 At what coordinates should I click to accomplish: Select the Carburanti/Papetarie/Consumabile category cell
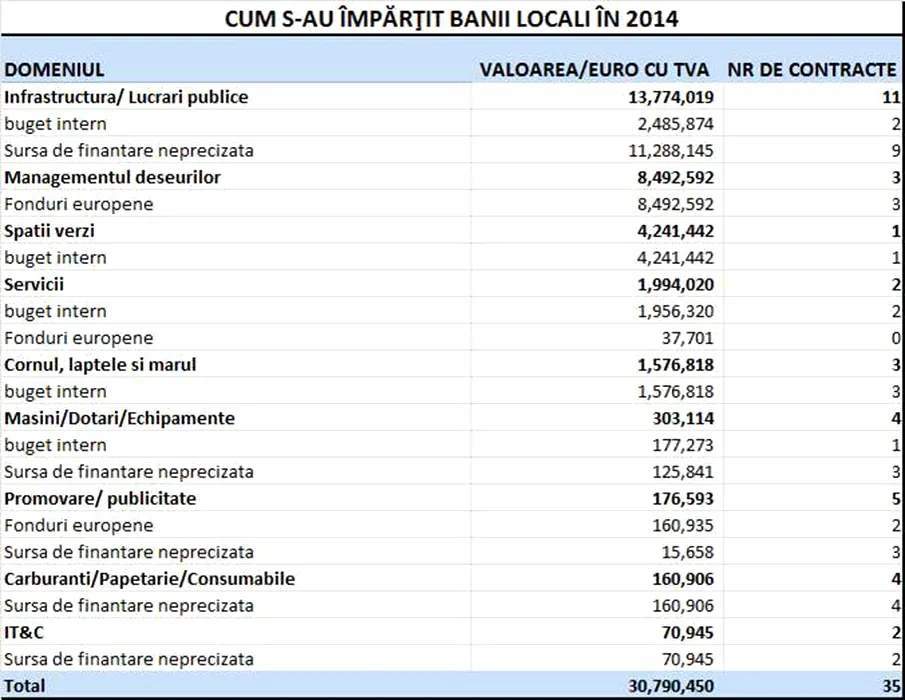[x=149, y=579]
